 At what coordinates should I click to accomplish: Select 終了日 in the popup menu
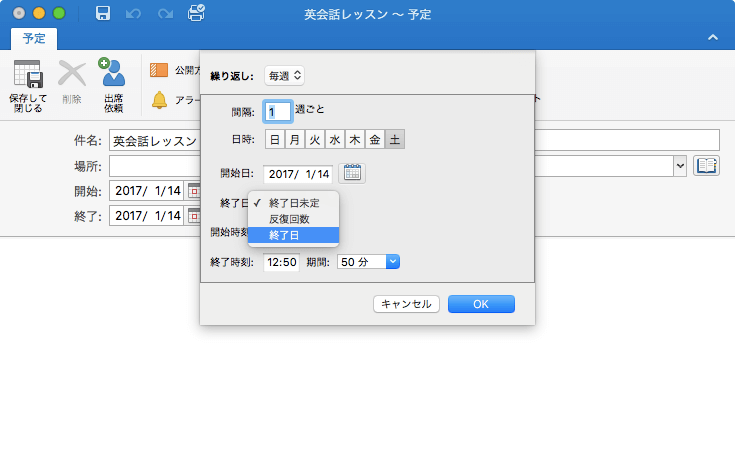coord(284,235)
